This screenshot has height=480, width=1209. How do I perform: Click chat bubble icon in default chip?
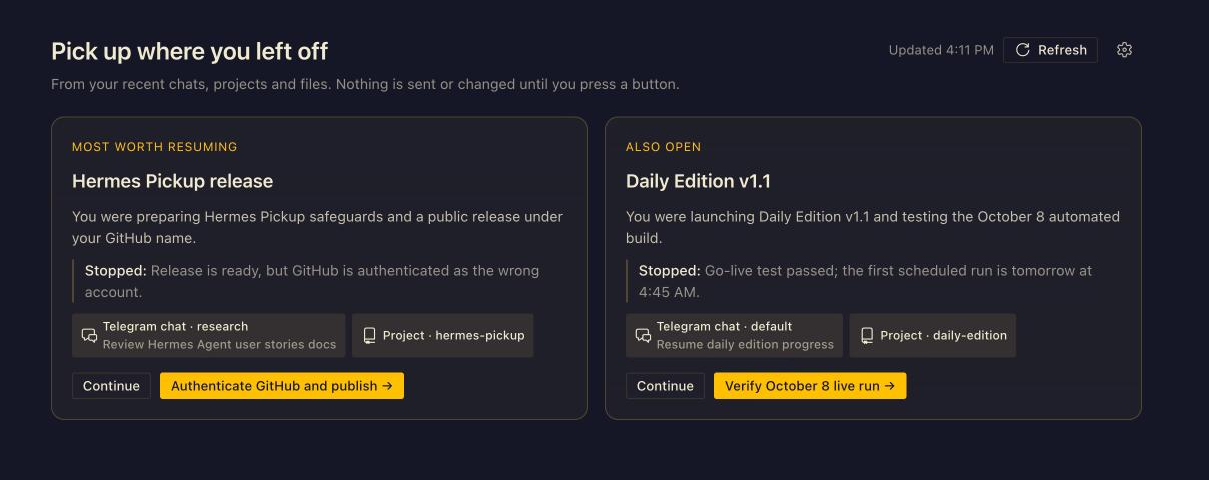pos(643,336)
